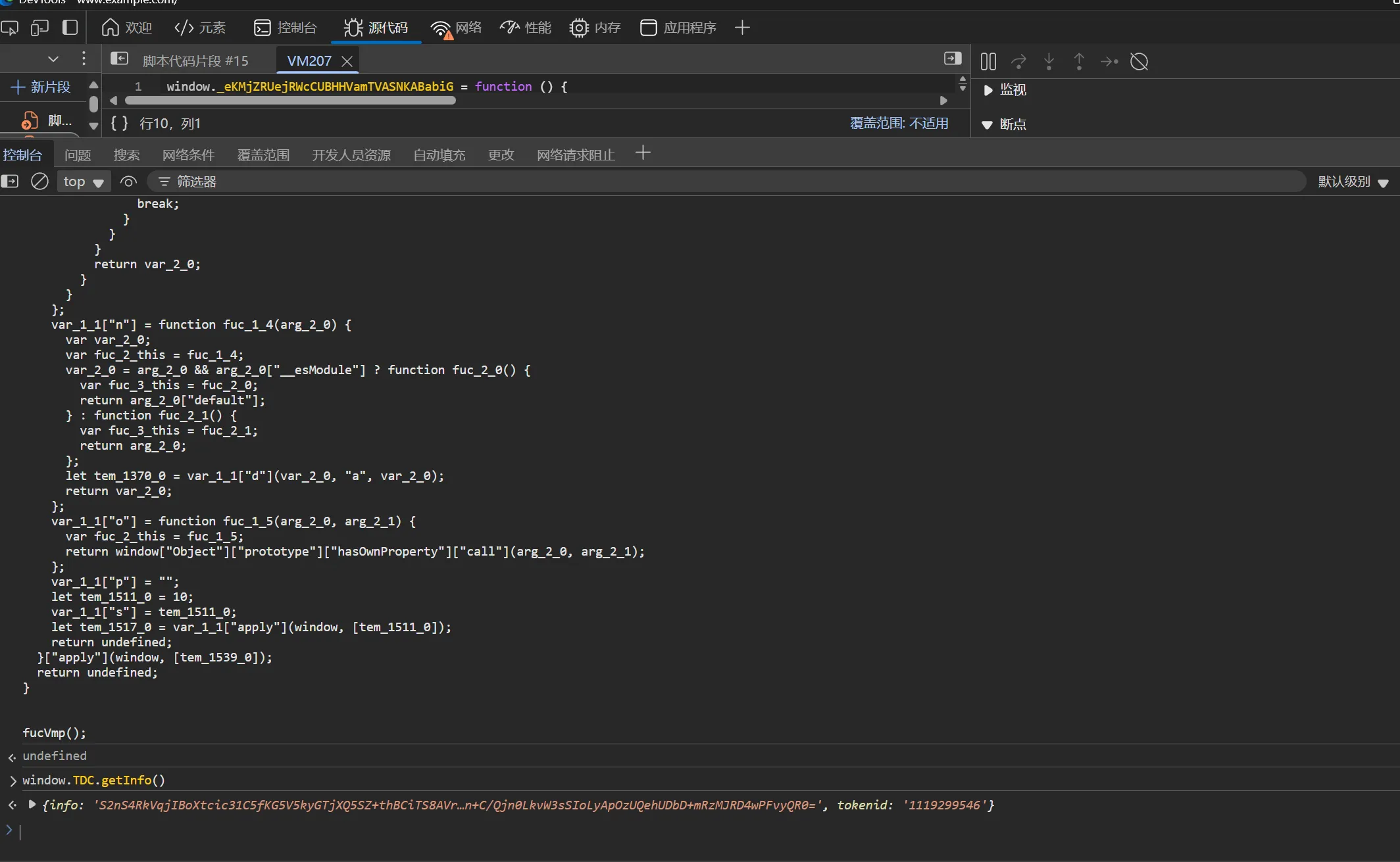Open the 内存 memory tab
Screen dimensions: 1400x862
(x=595, y=28)
